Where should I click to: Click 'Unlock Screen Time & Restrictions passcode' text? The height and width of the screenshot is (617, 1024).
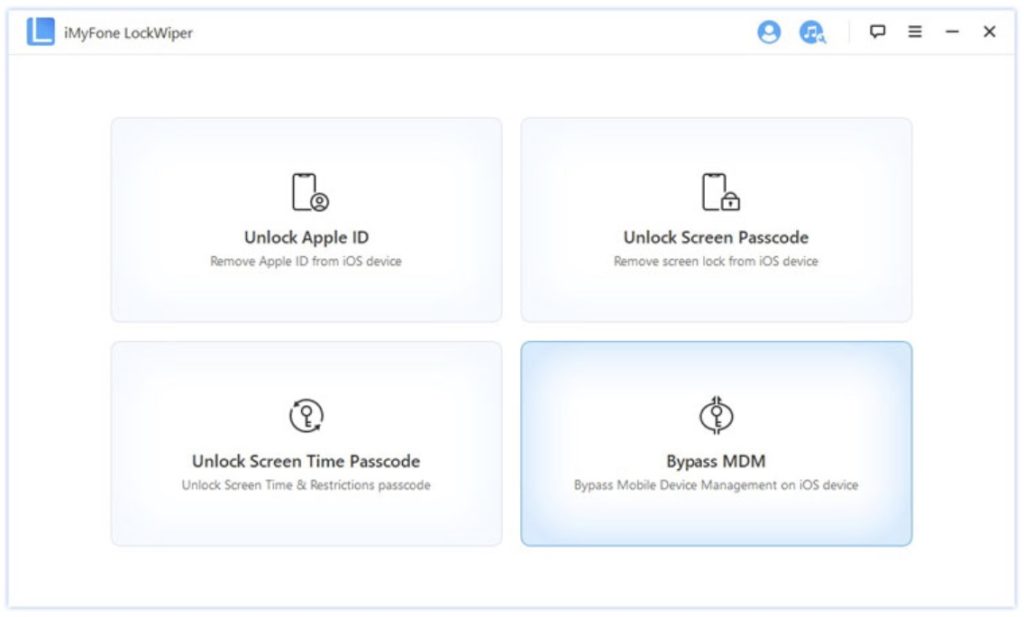tap(306, 485)
